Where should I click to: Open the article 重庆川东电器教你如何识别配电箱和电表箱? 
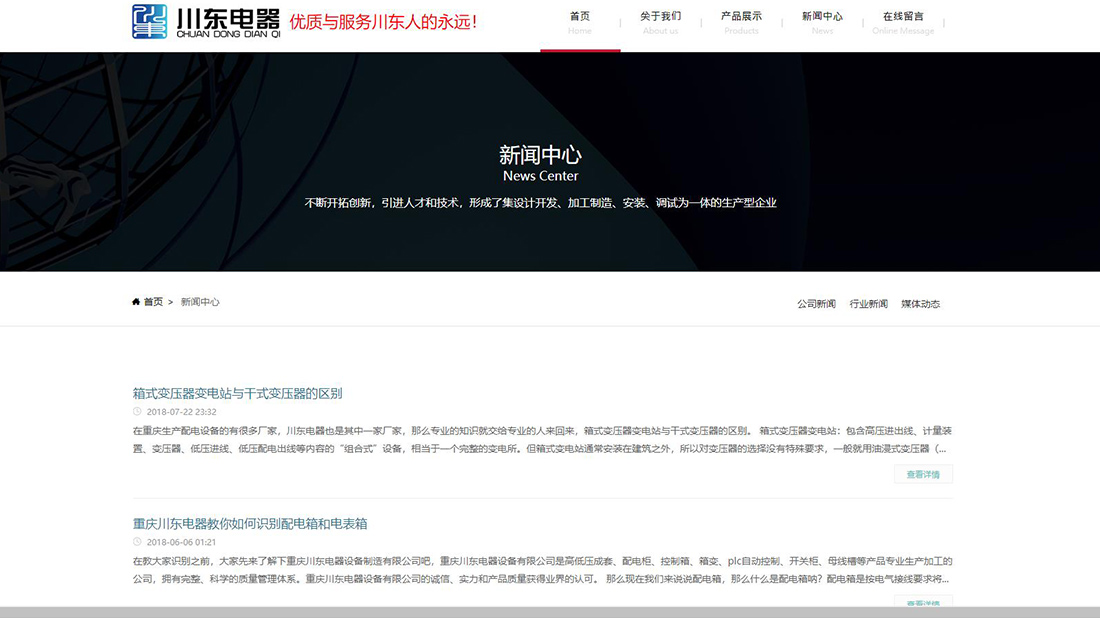point(249,523)
